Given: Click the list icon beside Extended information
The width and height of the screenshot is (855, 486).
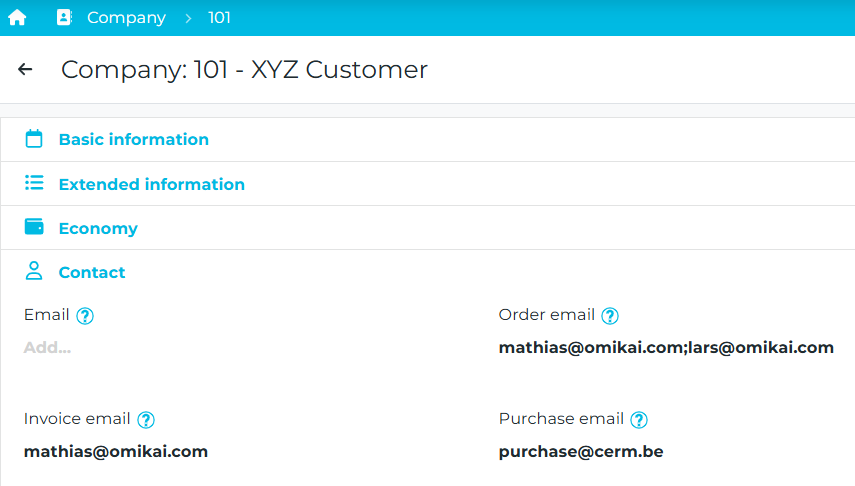Looking at the screenshot, I should 34,183.
